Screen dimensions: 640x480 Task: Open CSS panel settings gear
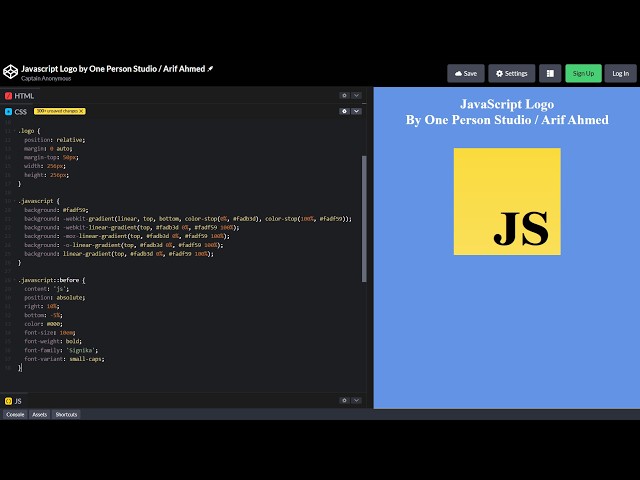tap(344, 111)
